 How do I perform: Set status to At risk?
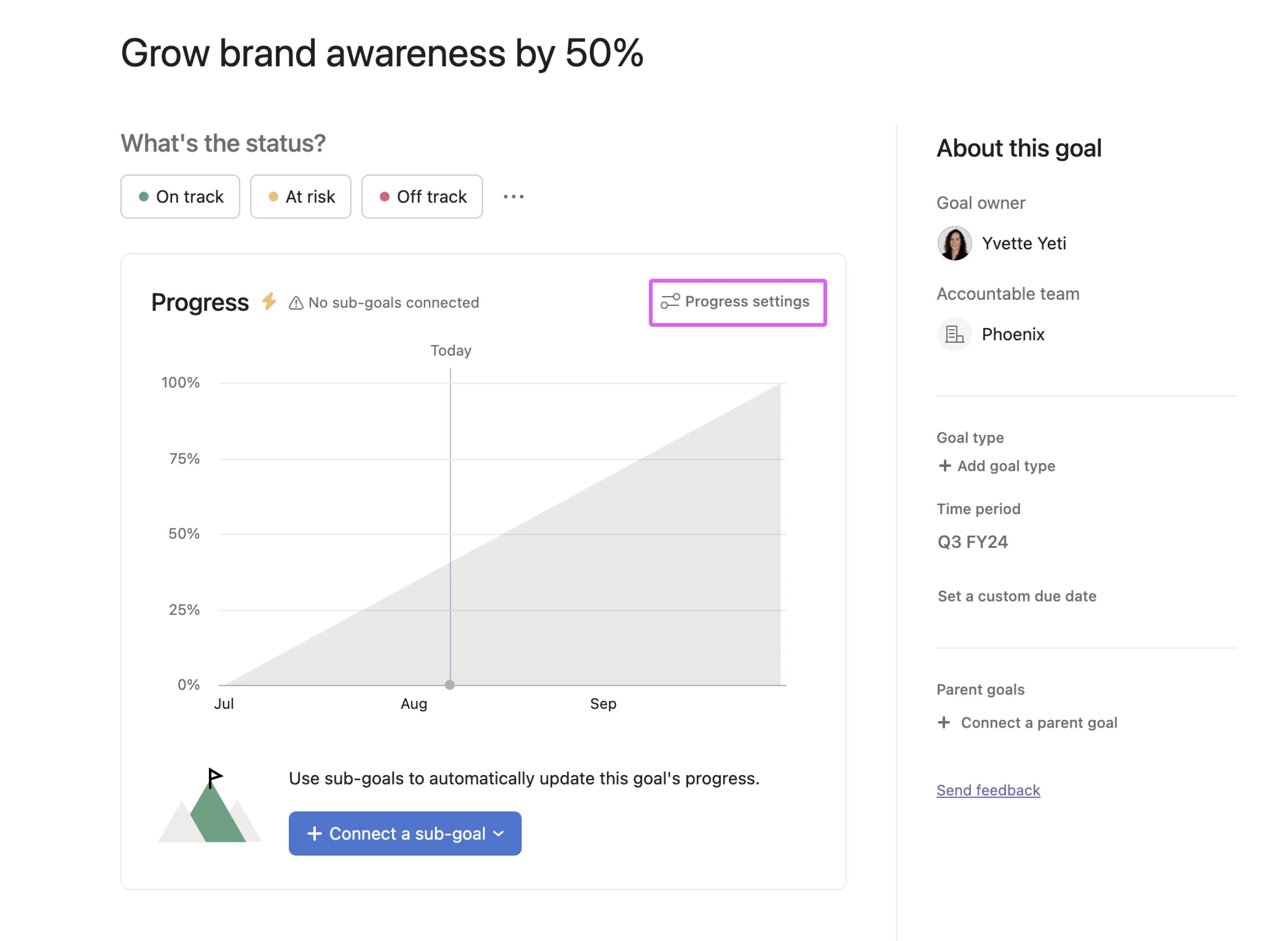301,197
